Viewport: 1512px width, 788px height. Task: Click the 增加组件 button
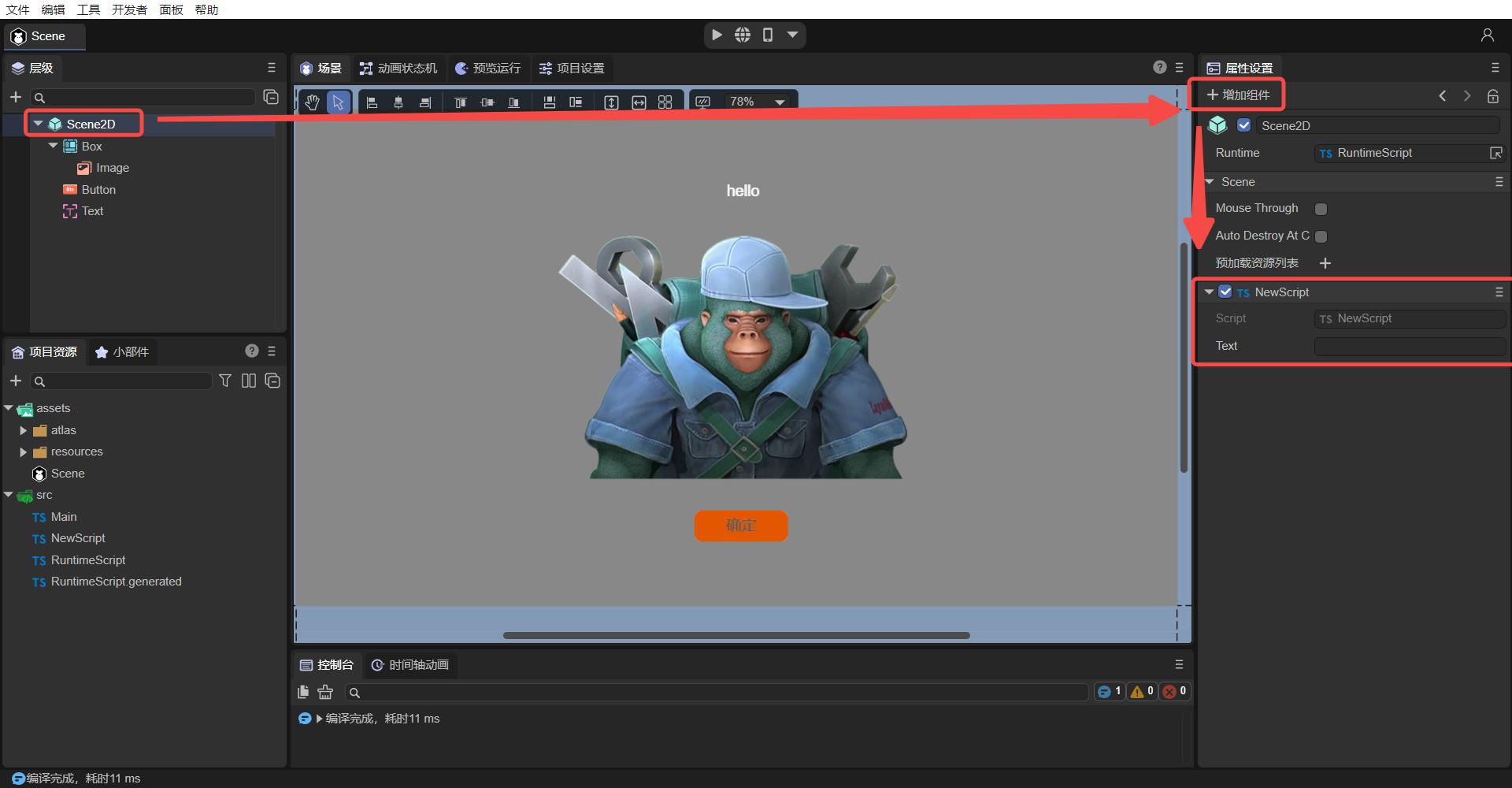1238,95
